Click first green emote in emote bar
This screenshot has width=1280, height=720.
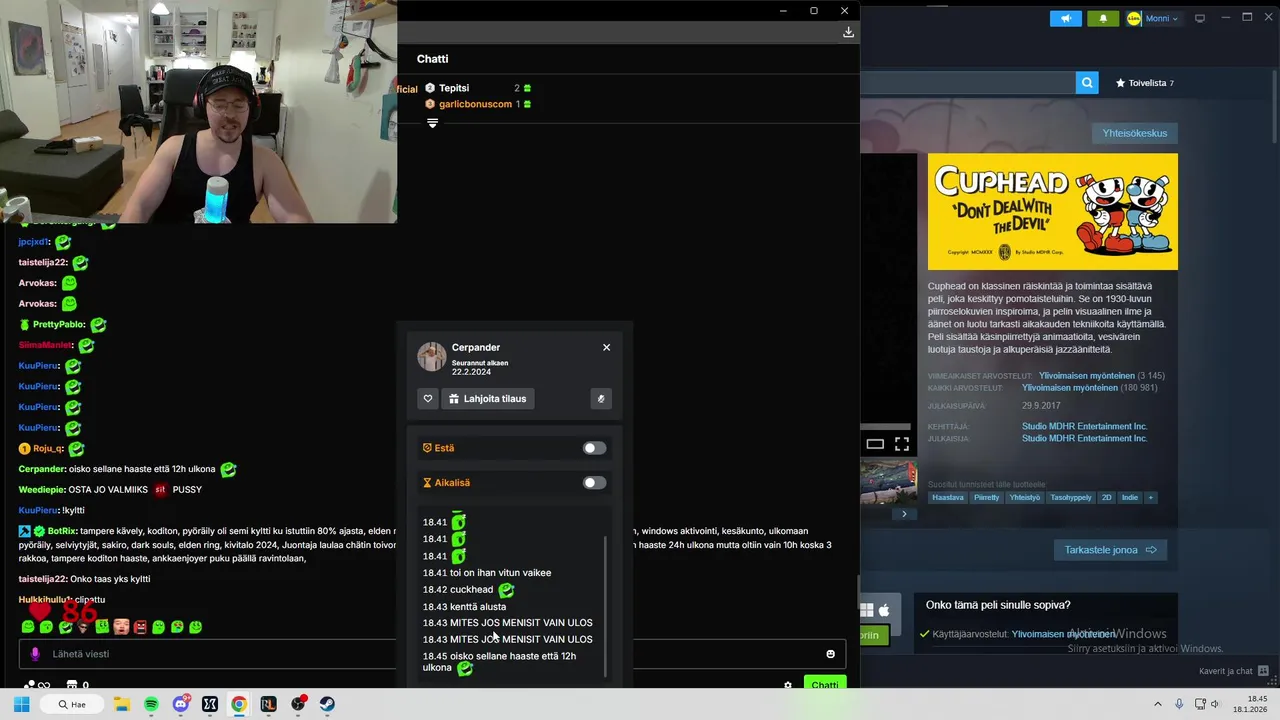pyautogui.click(x=28, y=627)
